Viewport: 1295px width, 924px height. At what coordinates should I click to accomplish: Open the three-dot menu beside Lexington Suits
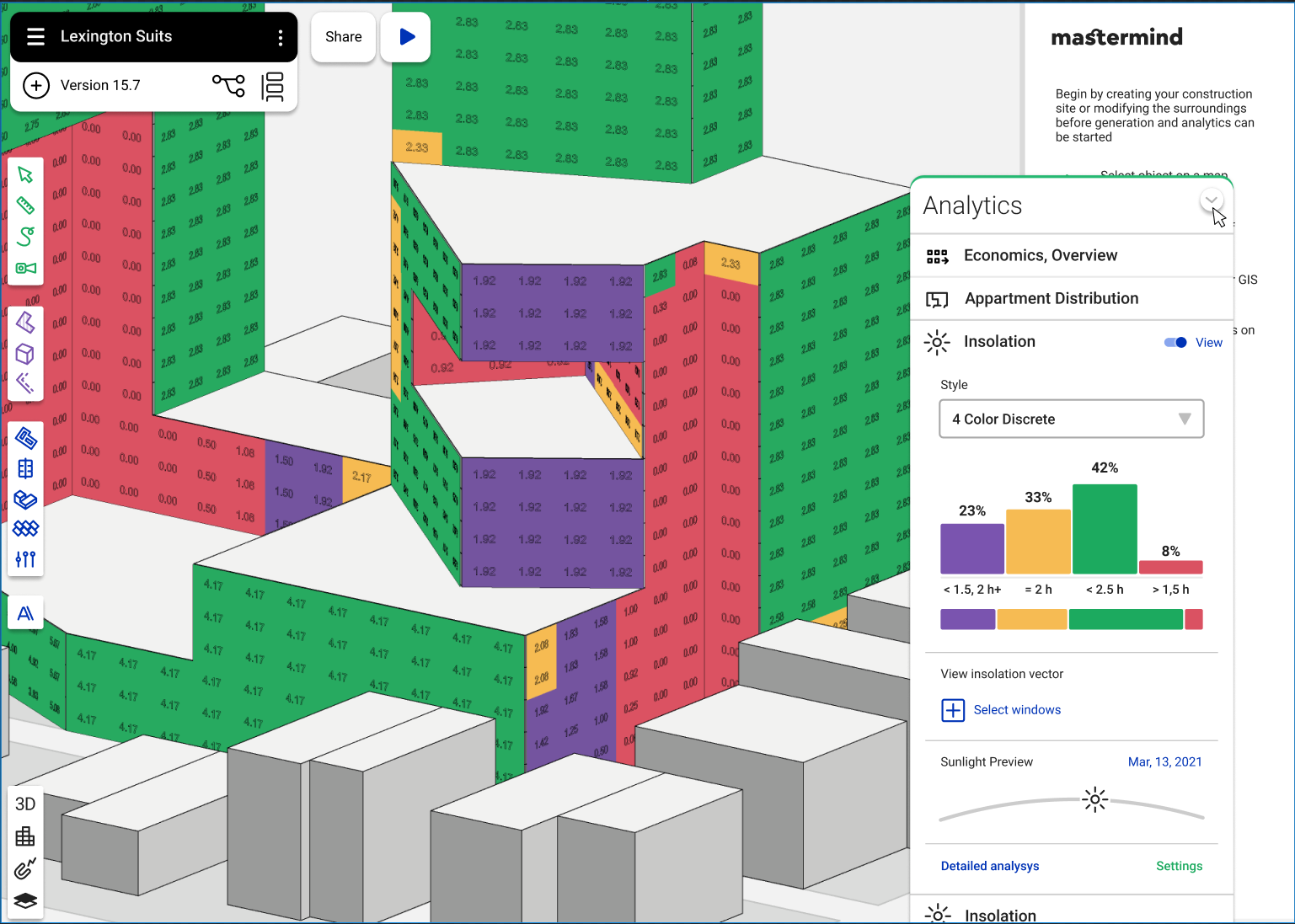pos(281,37)
